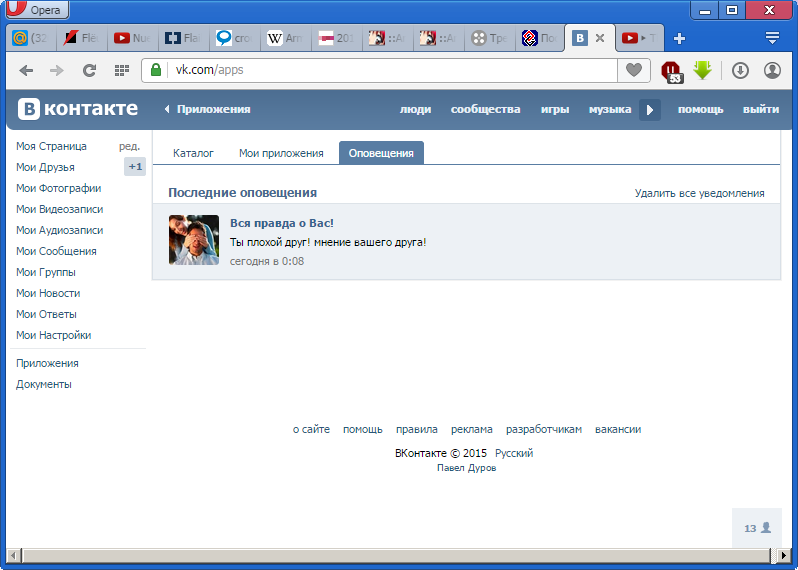
Task: Click the ВКонтакте logo
Action: pyautogui.click(x=78, y=109)
